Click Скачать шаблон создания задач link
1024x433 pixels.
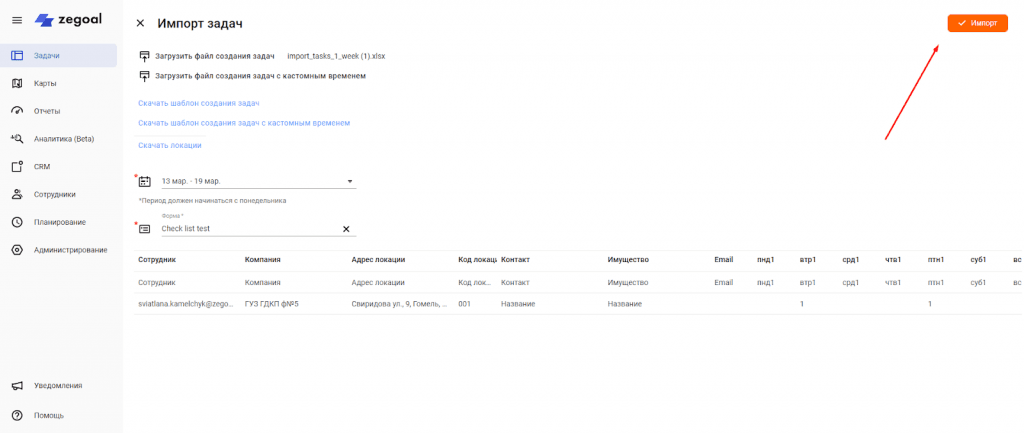[x=199, y=103]
